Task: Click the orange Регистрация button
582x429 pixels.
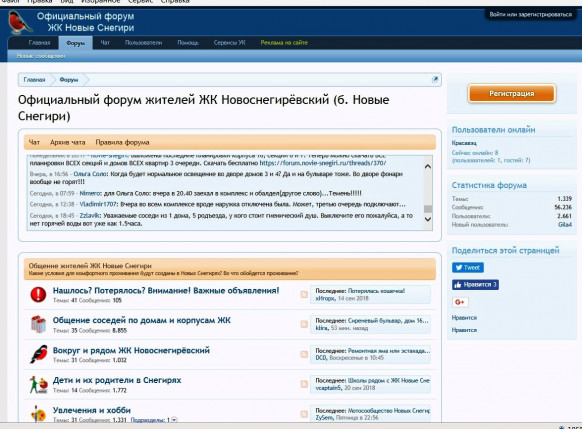Action: click(511, 94)
